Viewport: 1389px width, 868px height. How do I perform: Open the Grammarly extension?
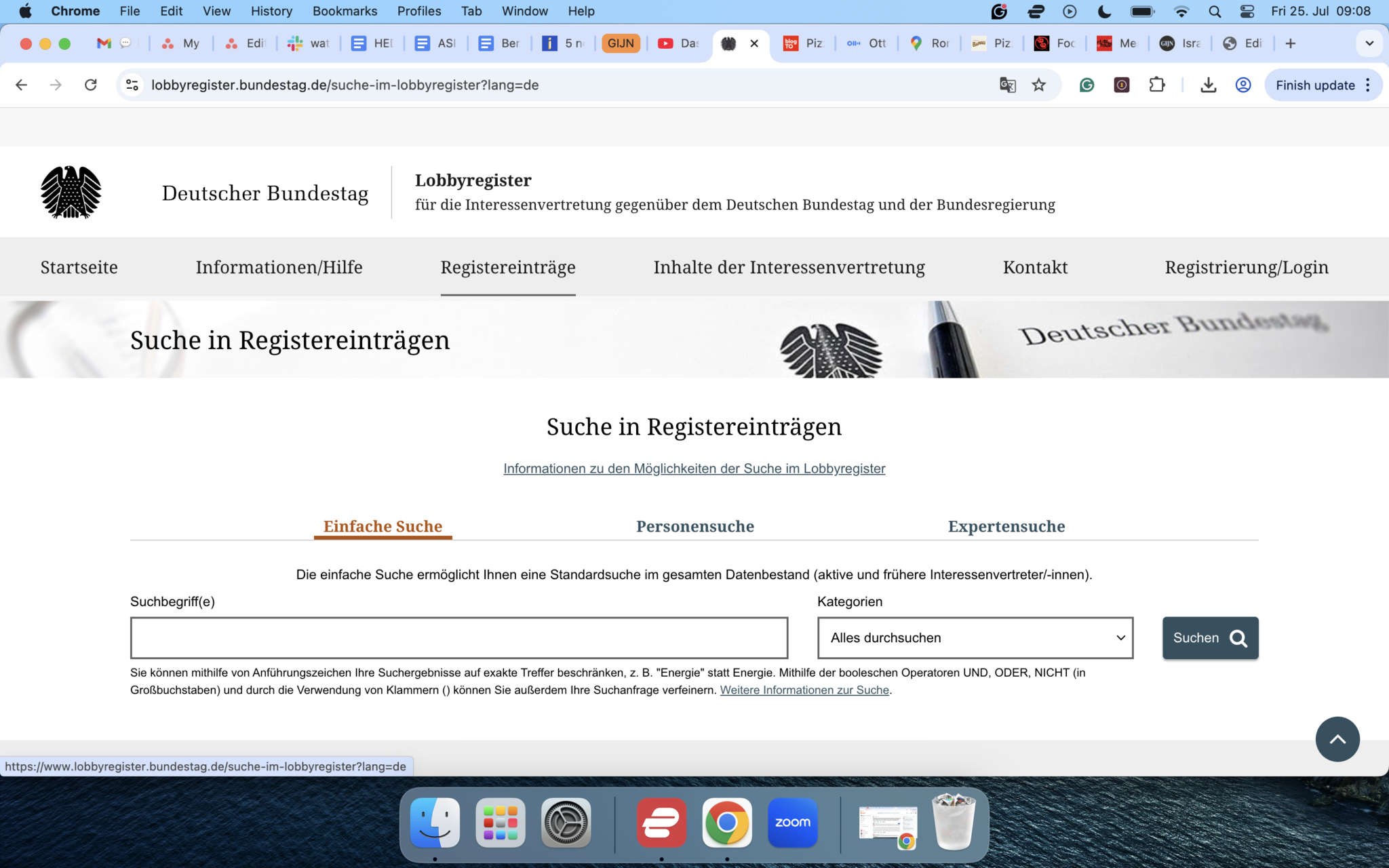[1087, 85]
